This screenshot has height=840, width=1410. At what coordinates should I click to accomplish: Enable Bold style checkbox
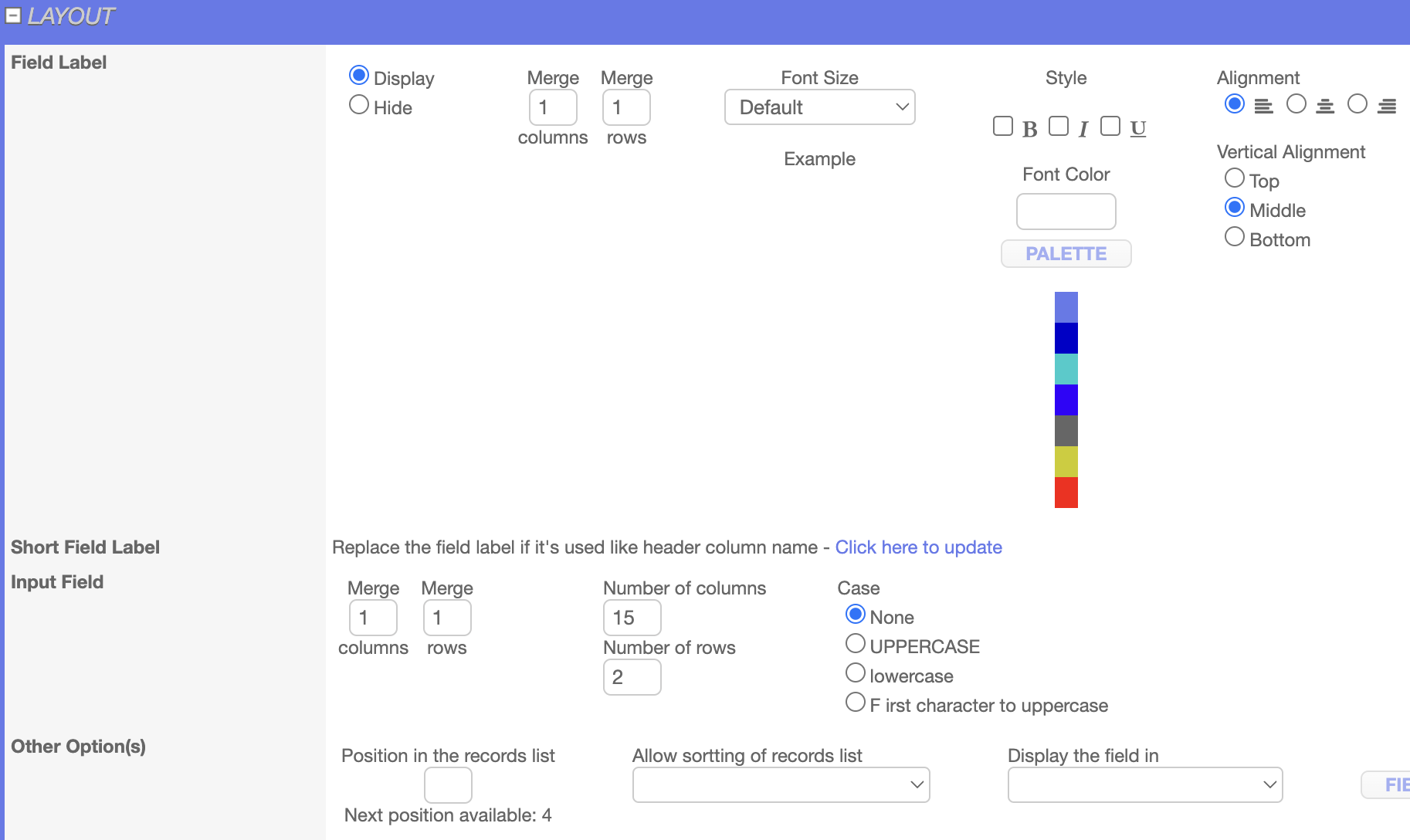(x=1002, y=127)
